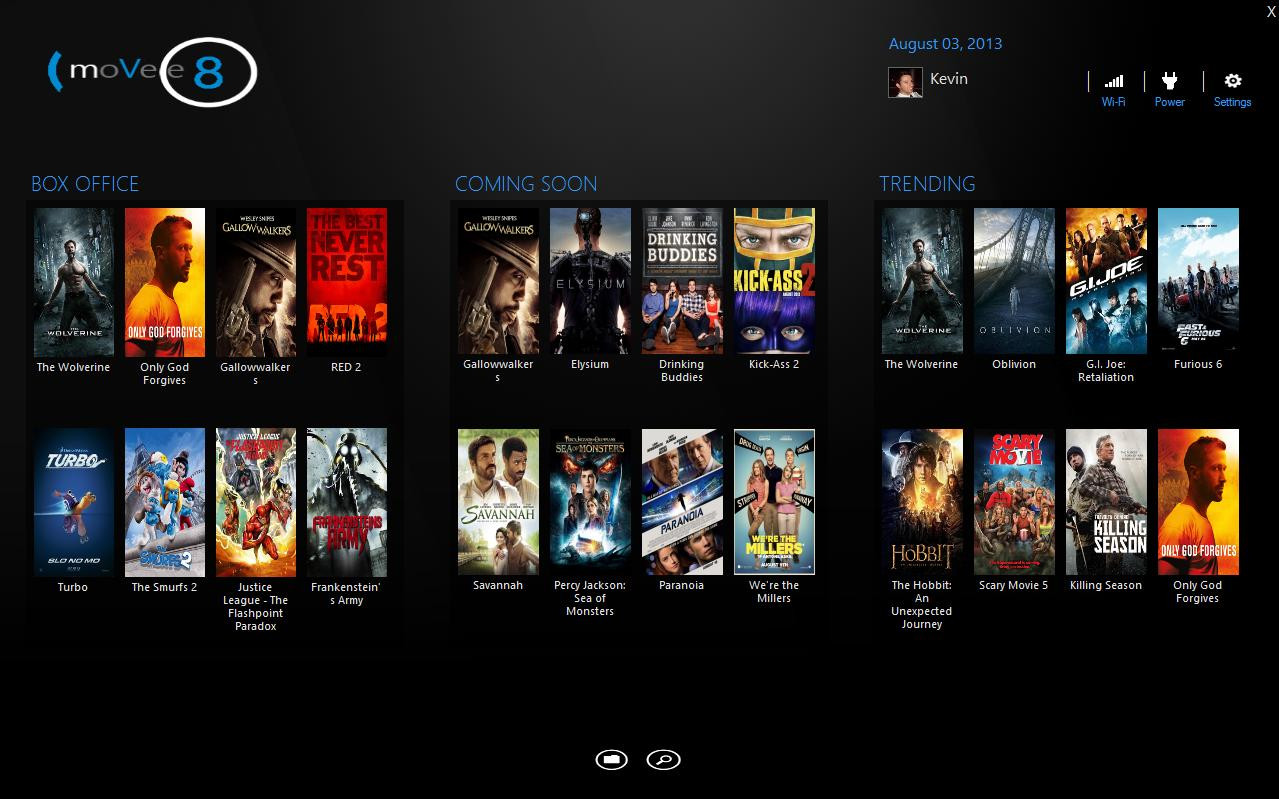Choose the Scary Movie 5 poster
Screen dimensions: 1279x799
pyautogui.click(x=1014, y=502)
